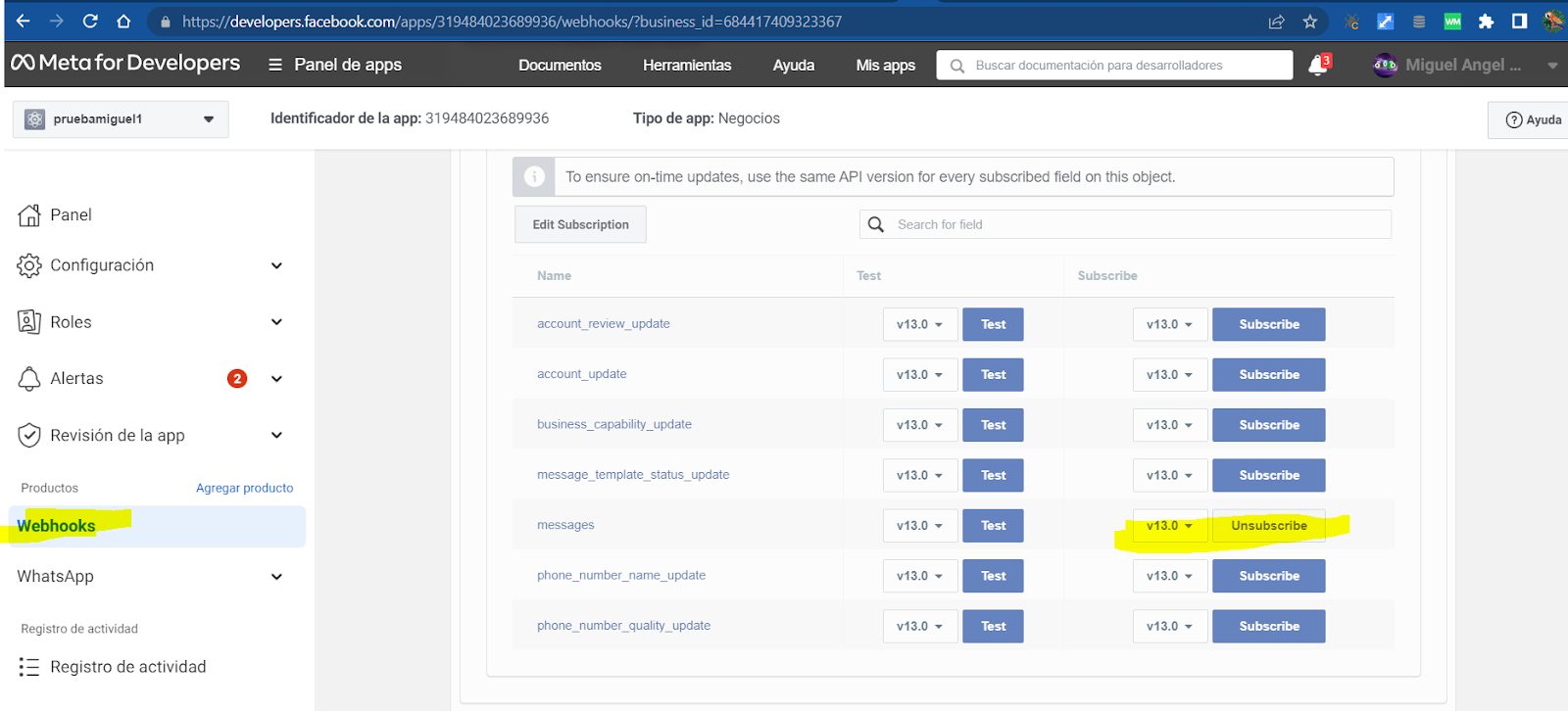Expand the Revisión de la app chevron
Screen dimensions: 1568x711
(276, 436)
